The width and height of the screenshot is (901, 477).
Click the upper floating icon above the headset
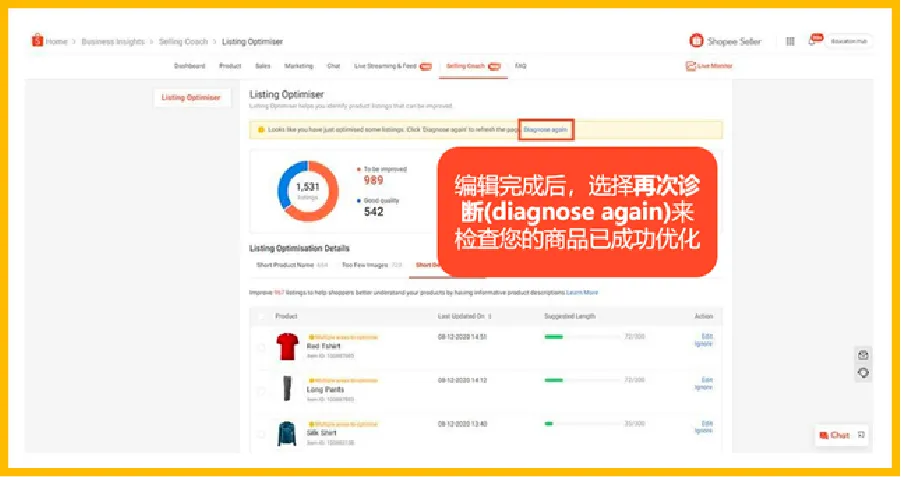click(863, 355)
